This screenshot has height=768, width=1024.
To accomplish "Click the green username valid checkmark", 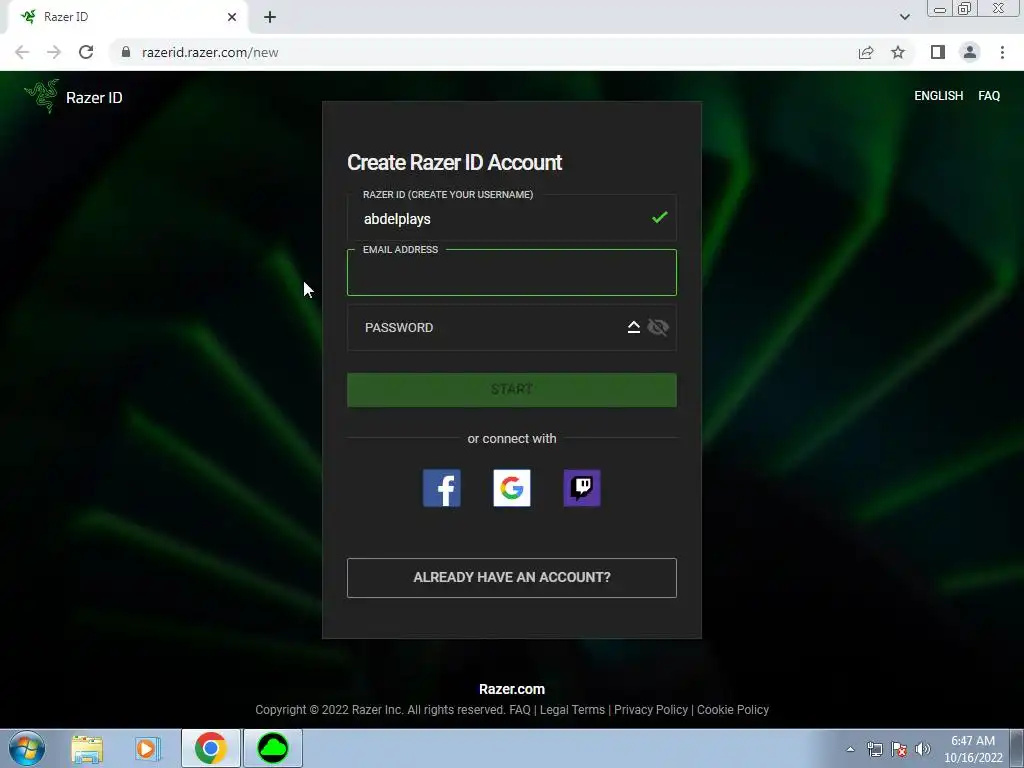I will point(660,217).
